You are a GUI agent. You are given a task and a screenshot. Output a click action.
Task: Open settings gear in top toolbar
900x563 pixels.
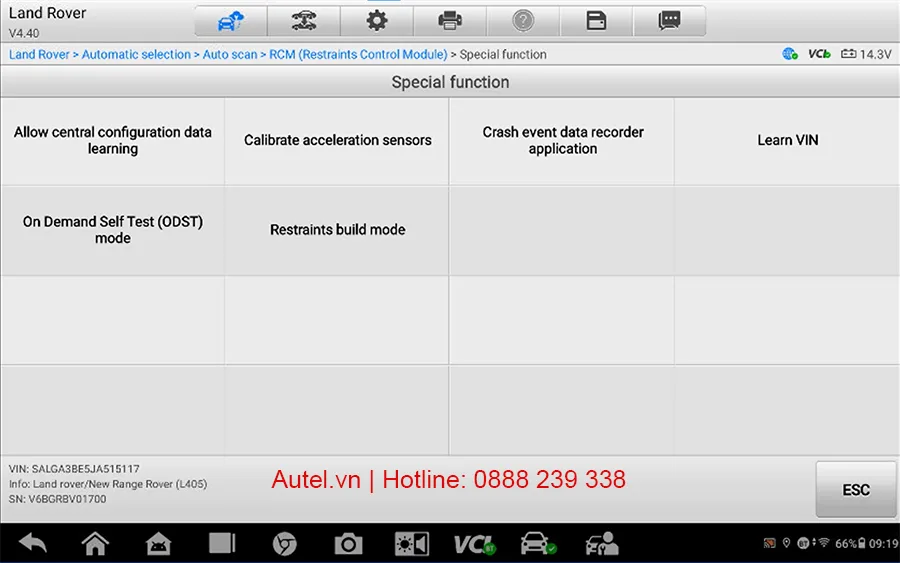click(x=377, y=21)
